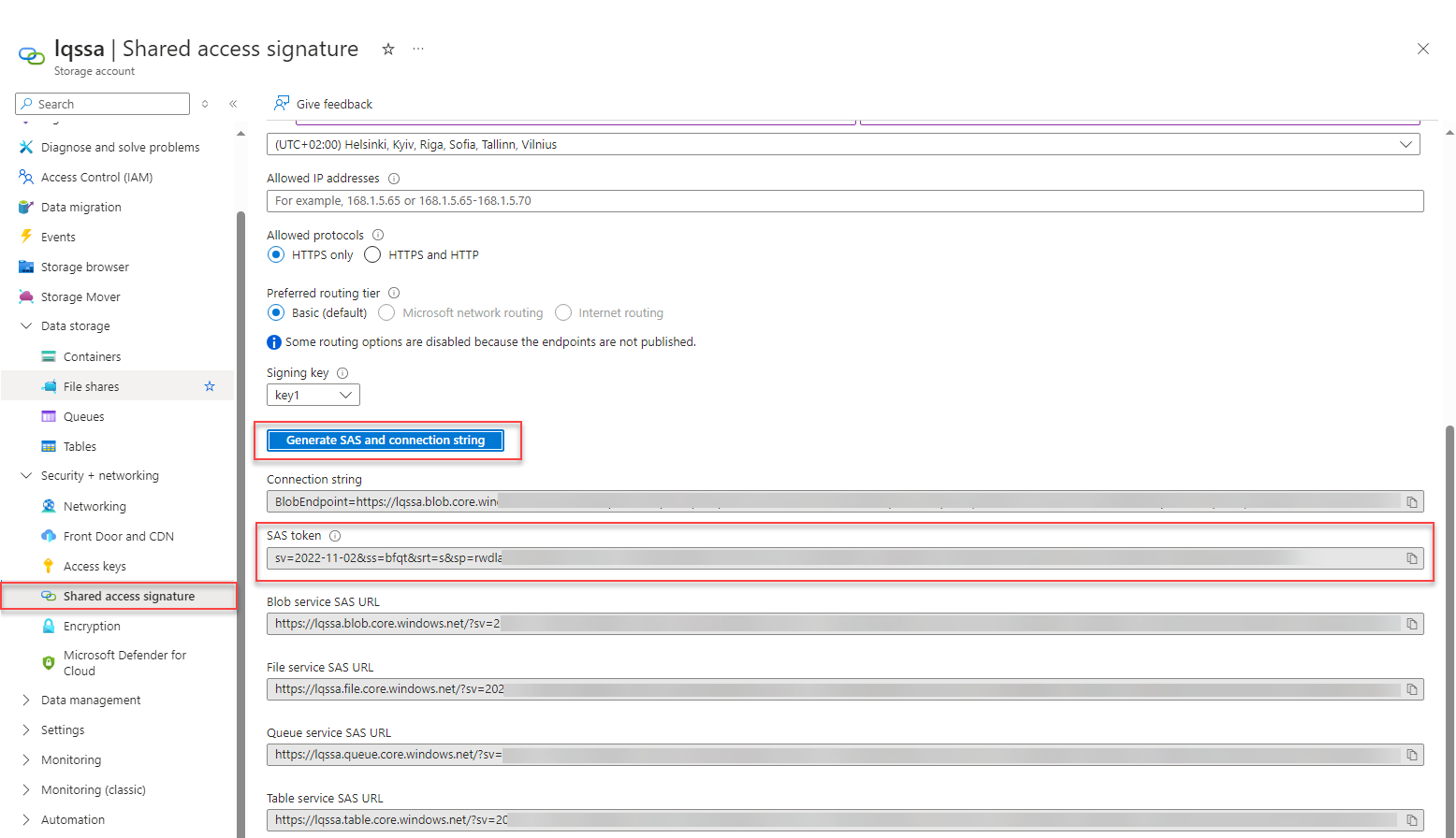Copy the SAS token to clipboard
The width and height of the screenshot is (1456, 838).
(x=1411, y=558)
